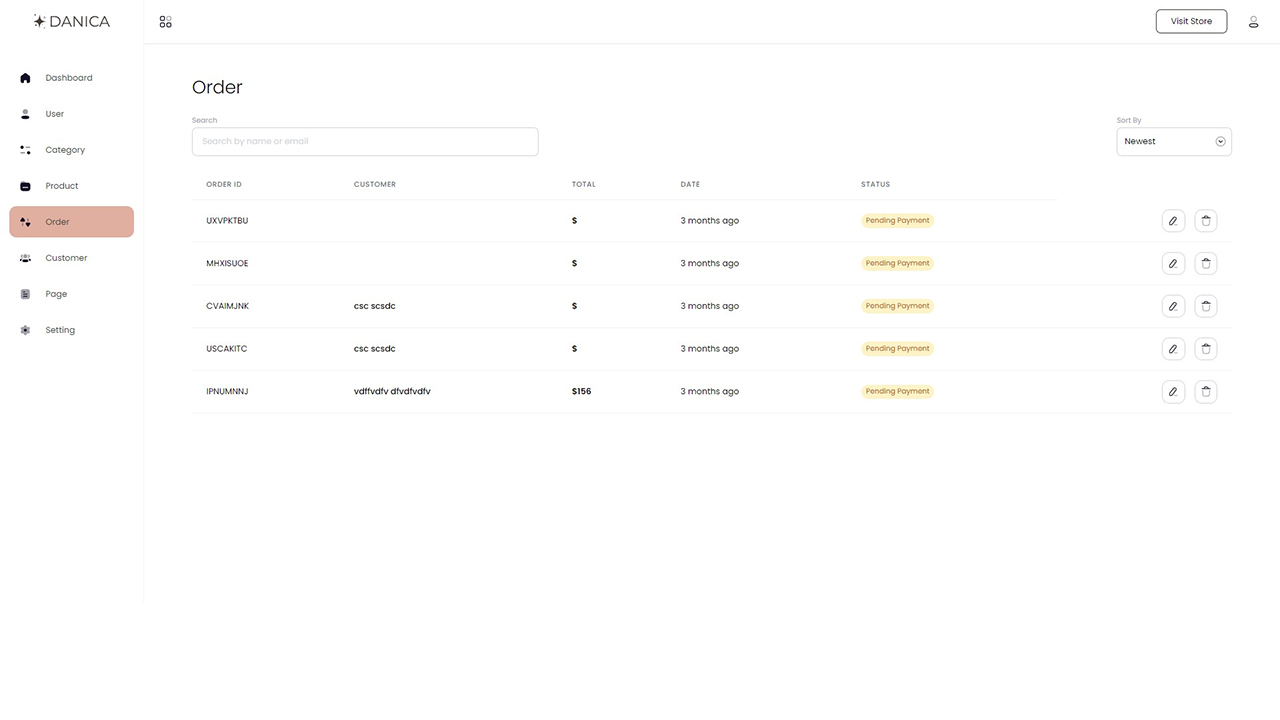The width and height of the screenshot is (1280, 720).
Task: Click the DANICA logo
Action: pyautogui.click(x=71, y=21)
